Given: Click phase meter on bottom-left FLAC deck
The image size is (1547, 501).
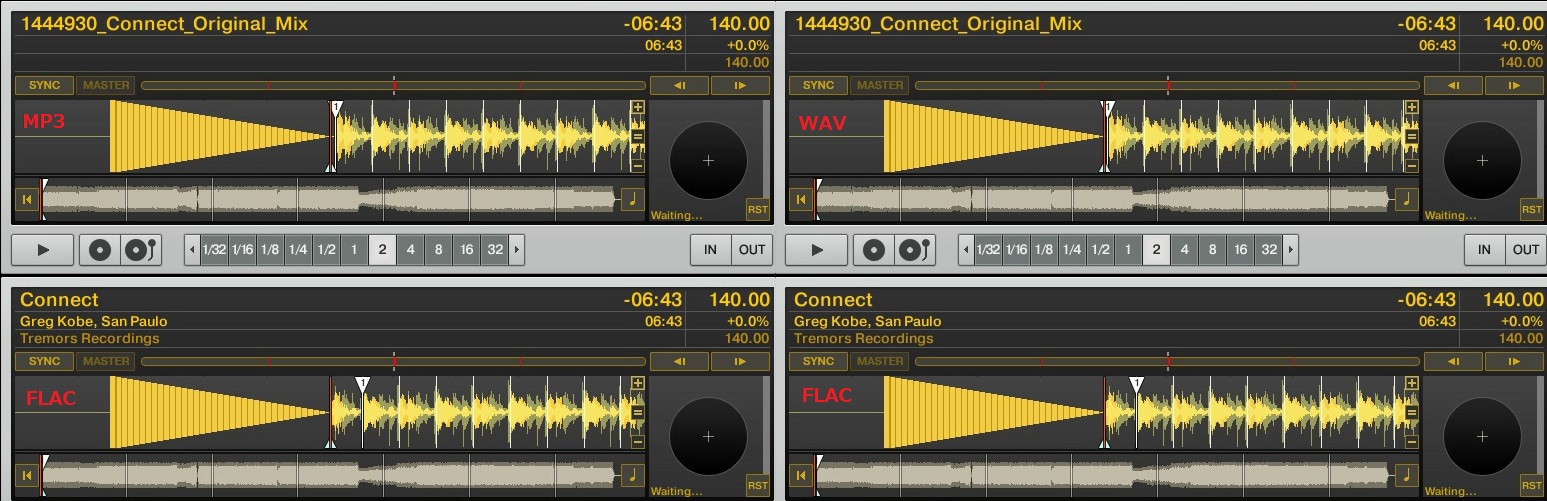Looking at the screenshot, I should pos(393,361).
